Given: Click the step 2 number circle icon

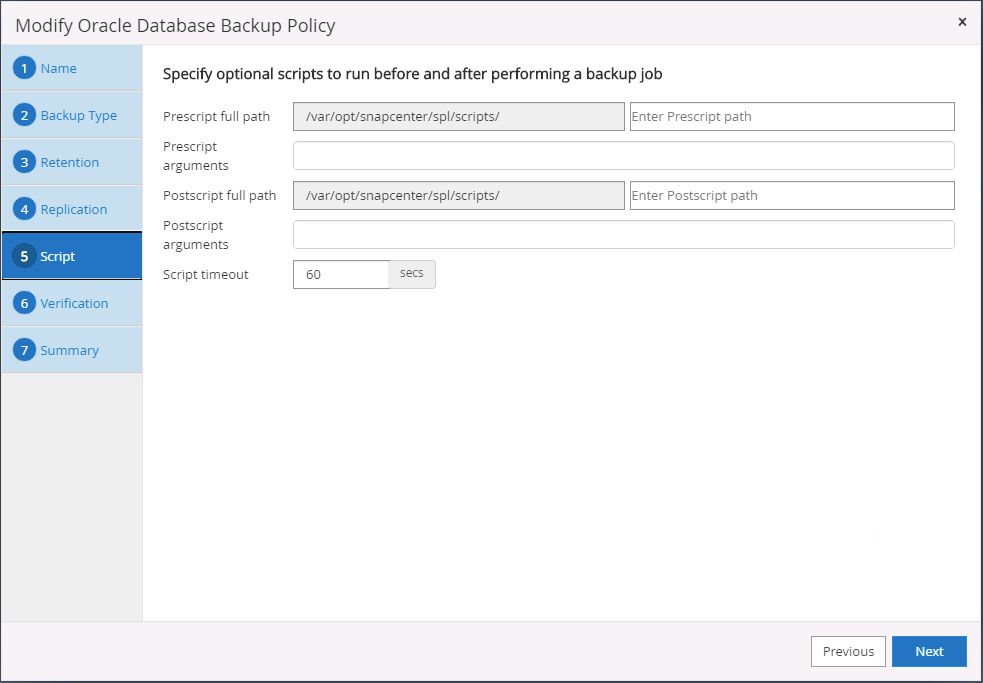Looking at the screenshot, I should 24,116.
